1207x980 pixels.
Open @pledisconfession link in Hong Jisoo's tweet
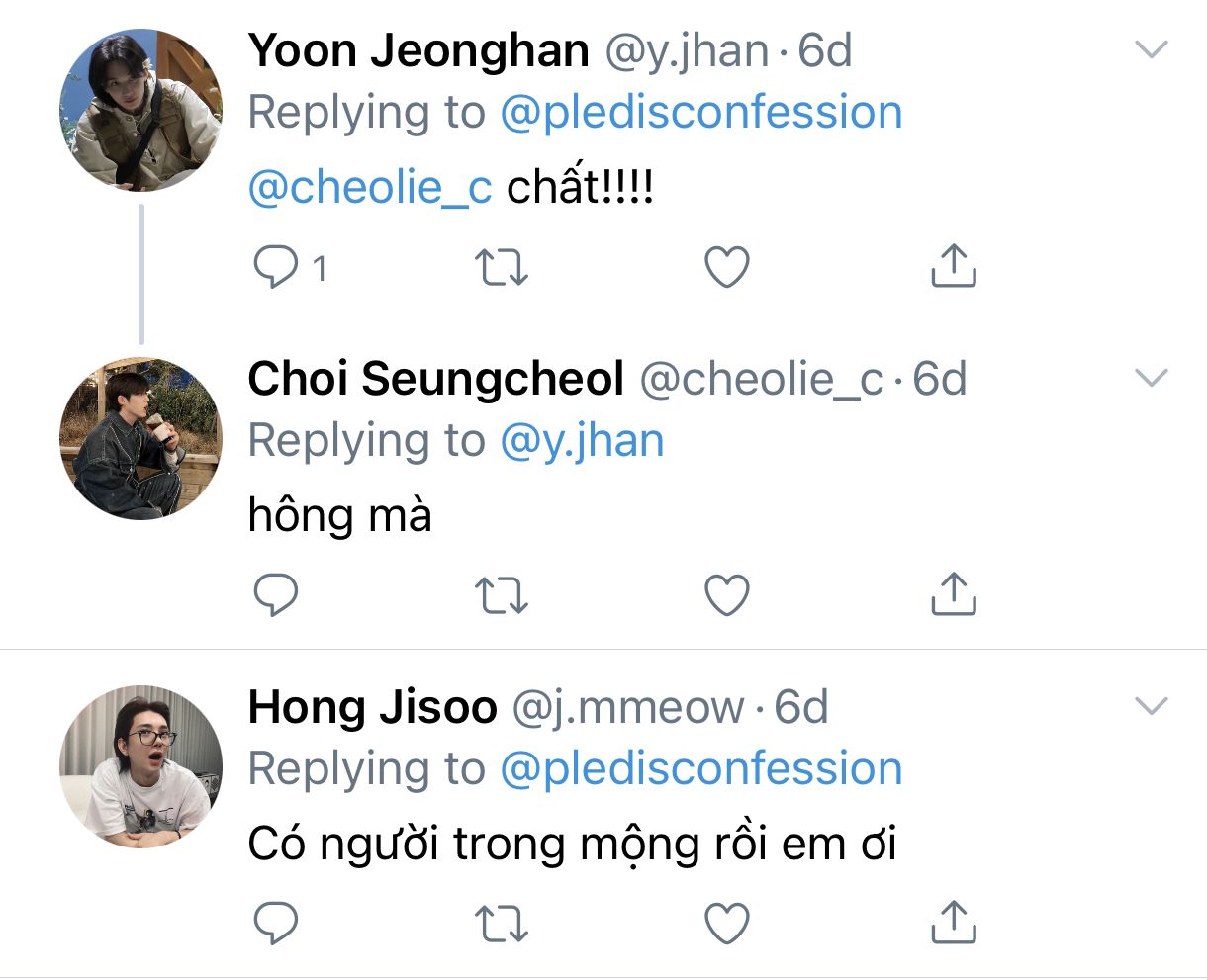point(700,769)
